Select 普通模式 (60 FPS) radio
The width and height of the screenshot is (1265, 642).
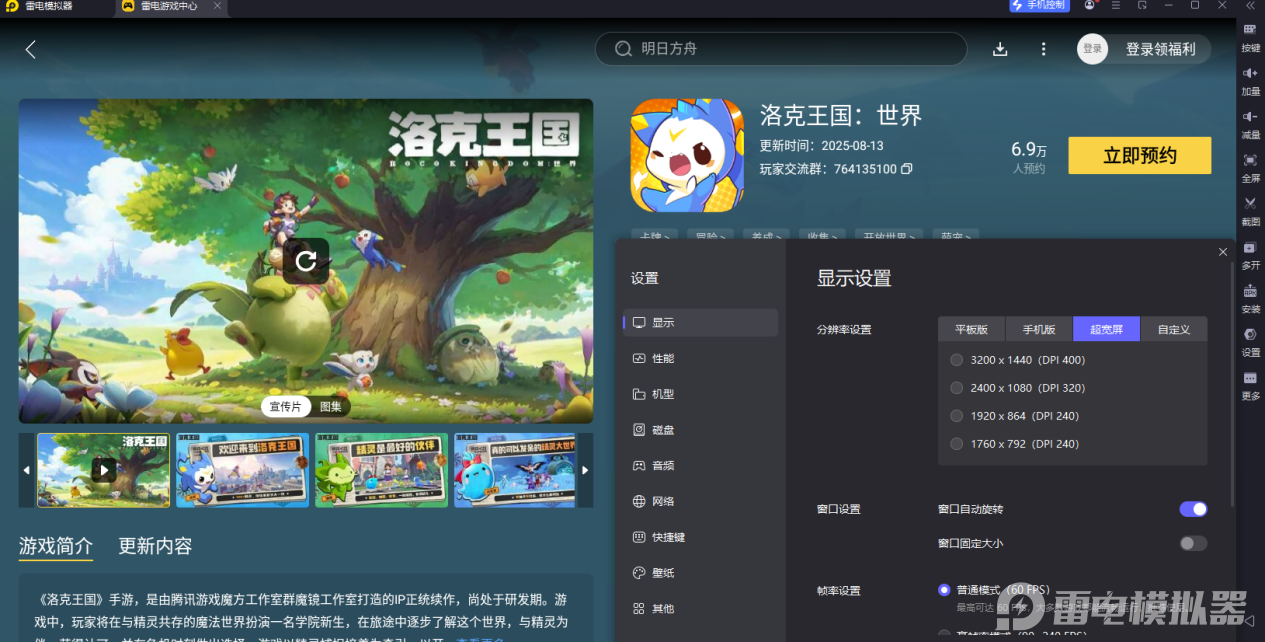944,590
